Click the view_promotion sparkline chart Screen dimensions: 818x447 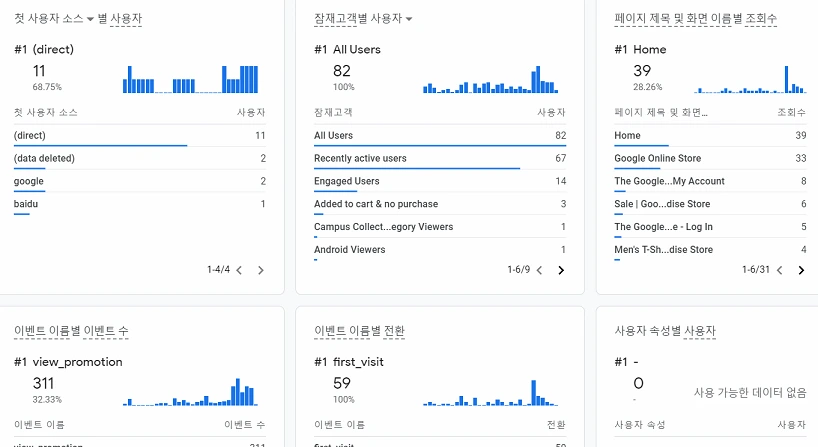190,392
